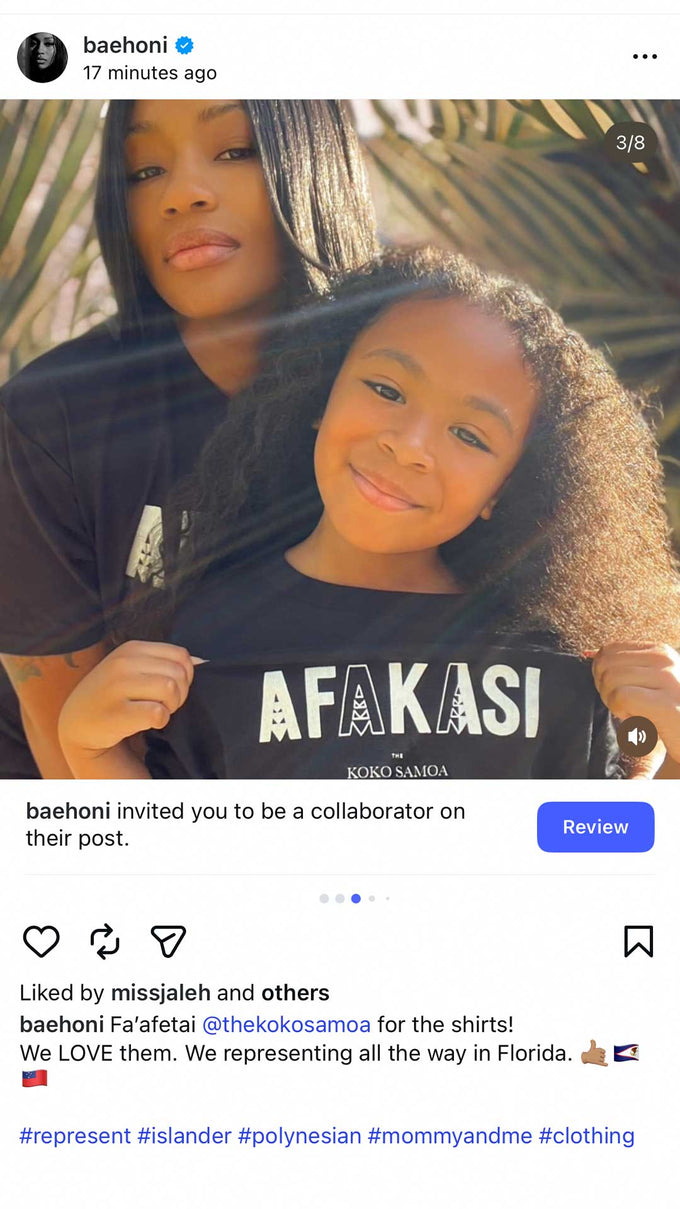Show others who liked the post
The width and height of the screenshot is (680, 1209).
[x=295, y=993]
